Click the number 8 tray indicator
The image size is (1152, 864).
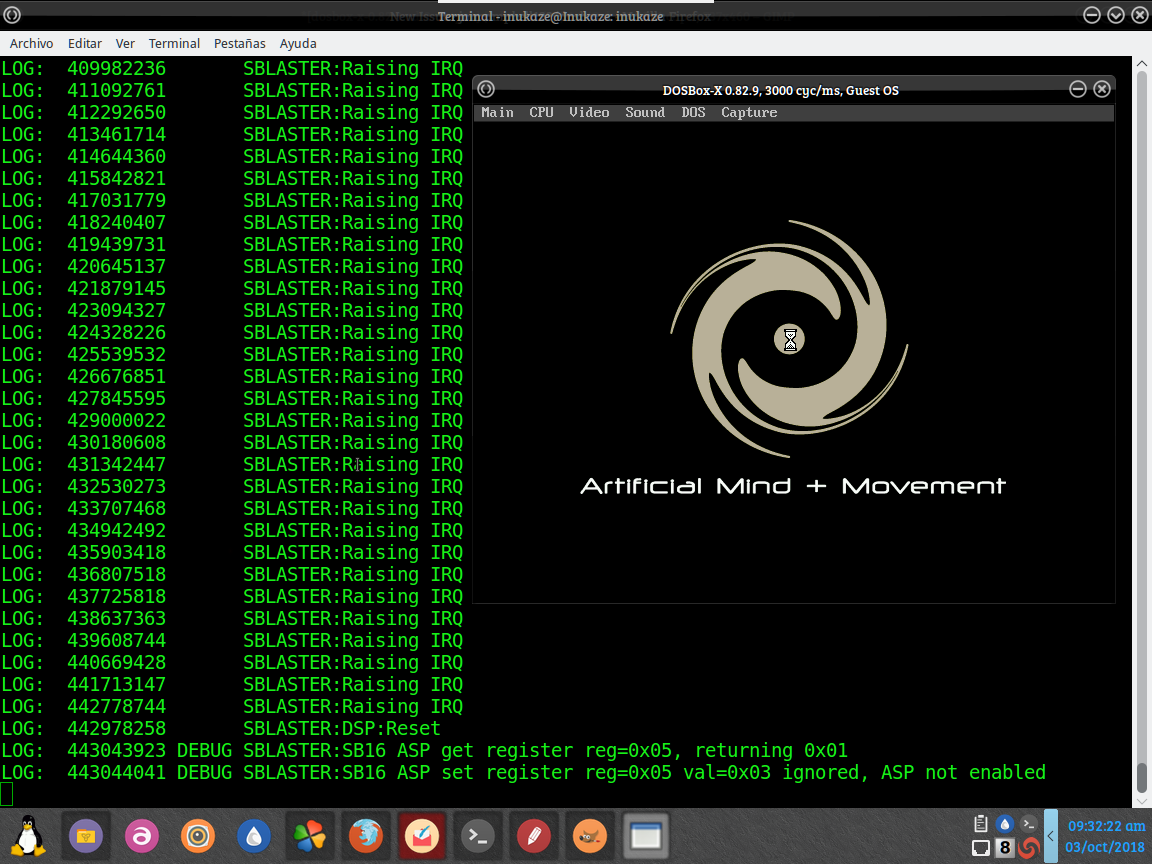[1004, 848]
